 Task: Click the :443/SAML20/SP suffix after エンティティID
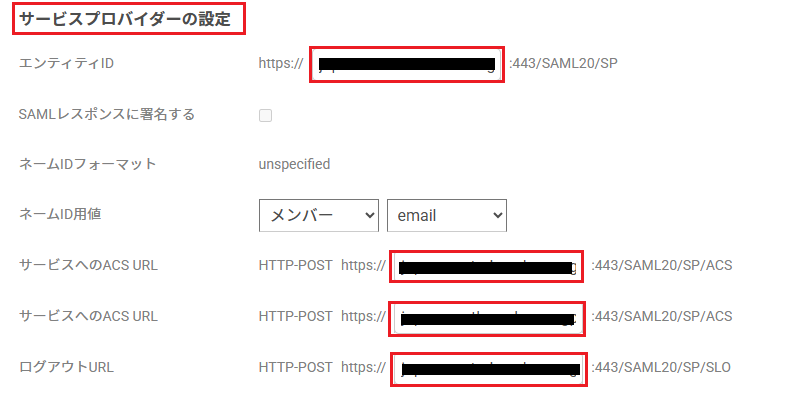[x=563, y=63]
